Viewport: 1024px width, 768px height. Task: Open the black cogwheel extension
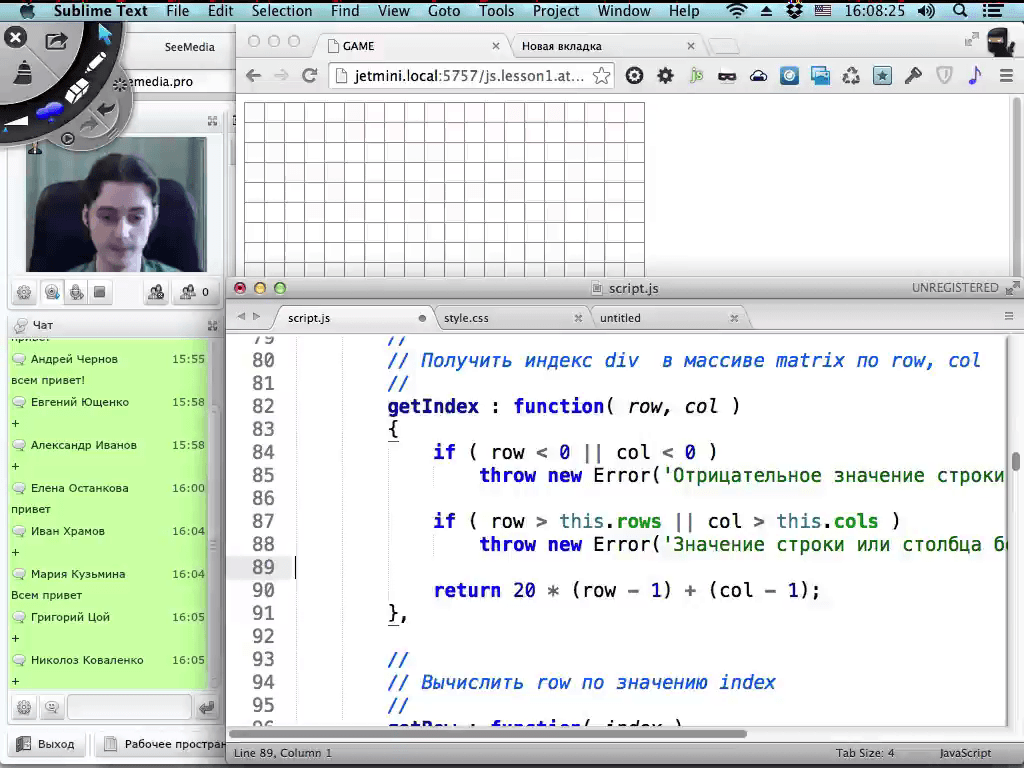[665, 76]
